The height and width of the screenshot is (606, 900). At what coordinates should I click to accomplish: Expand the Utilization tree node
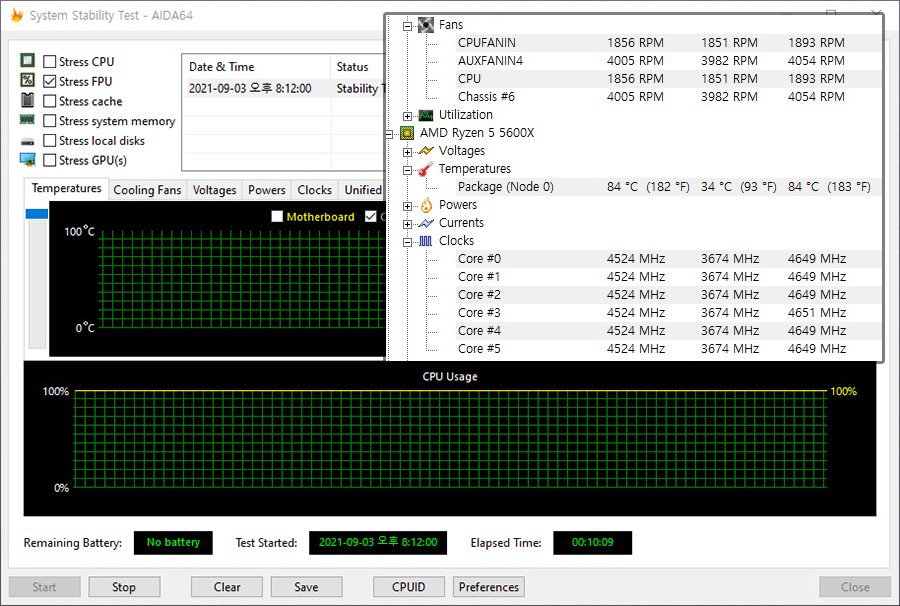coord(408,116)
